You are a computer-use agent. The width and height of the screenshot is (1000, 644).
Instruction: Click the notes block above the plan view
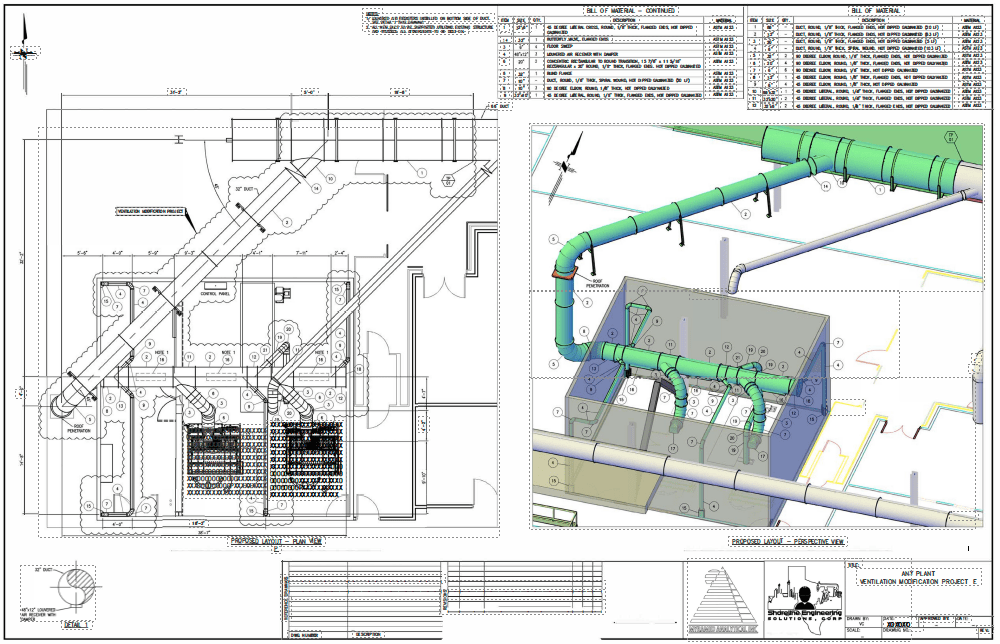point(428,21)
